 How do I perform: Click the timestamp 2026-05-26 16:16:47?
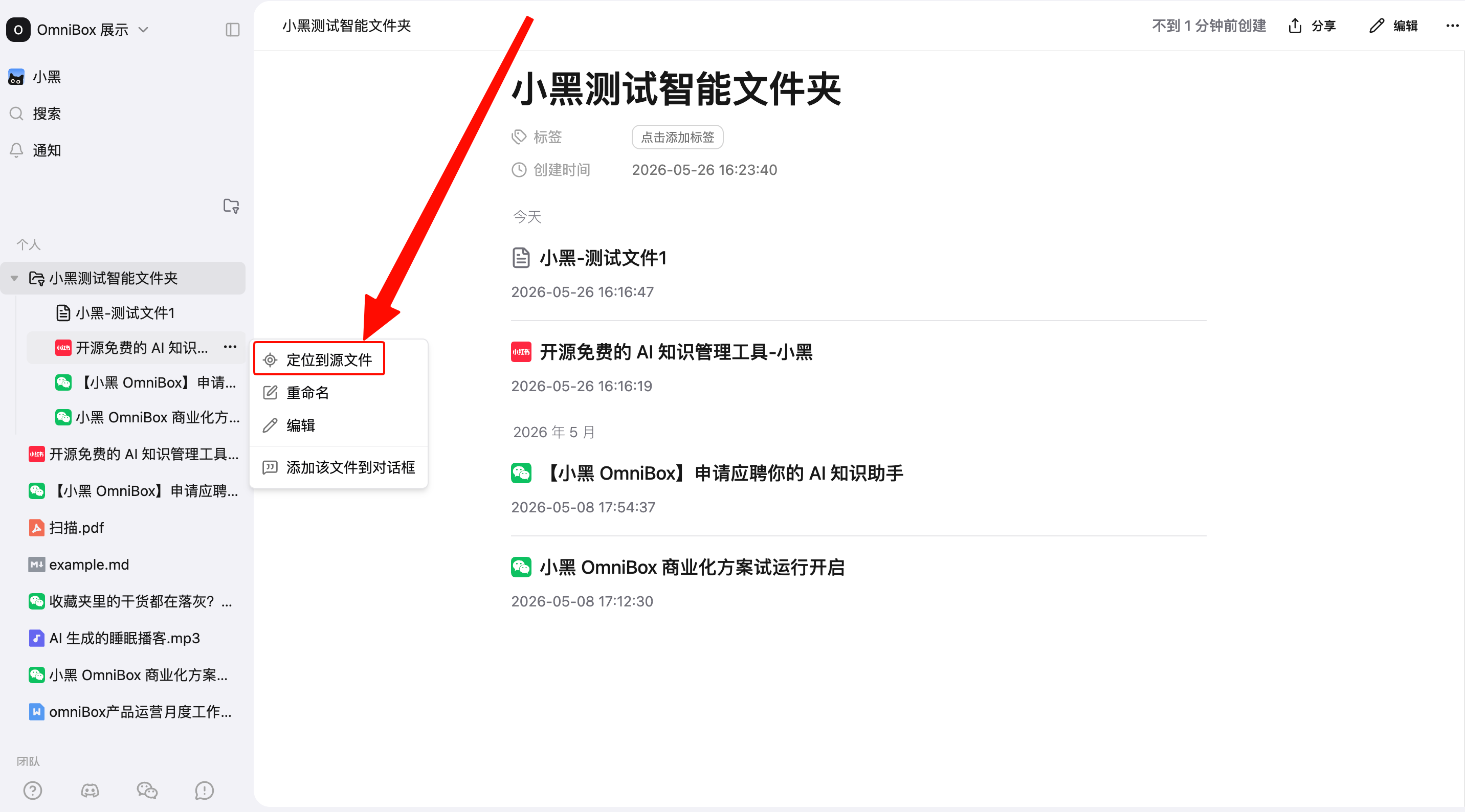pyautogui.click(x=582, y=292)
